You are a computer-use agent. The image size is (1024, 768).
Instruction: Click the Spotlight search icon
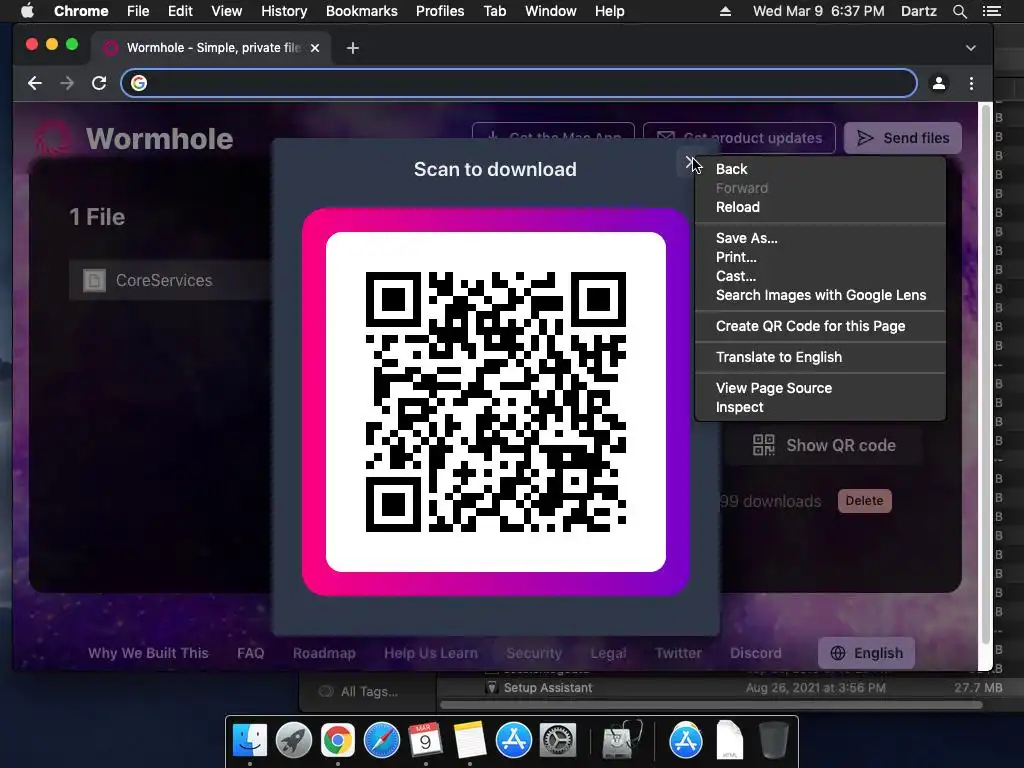tap(959, 11)
